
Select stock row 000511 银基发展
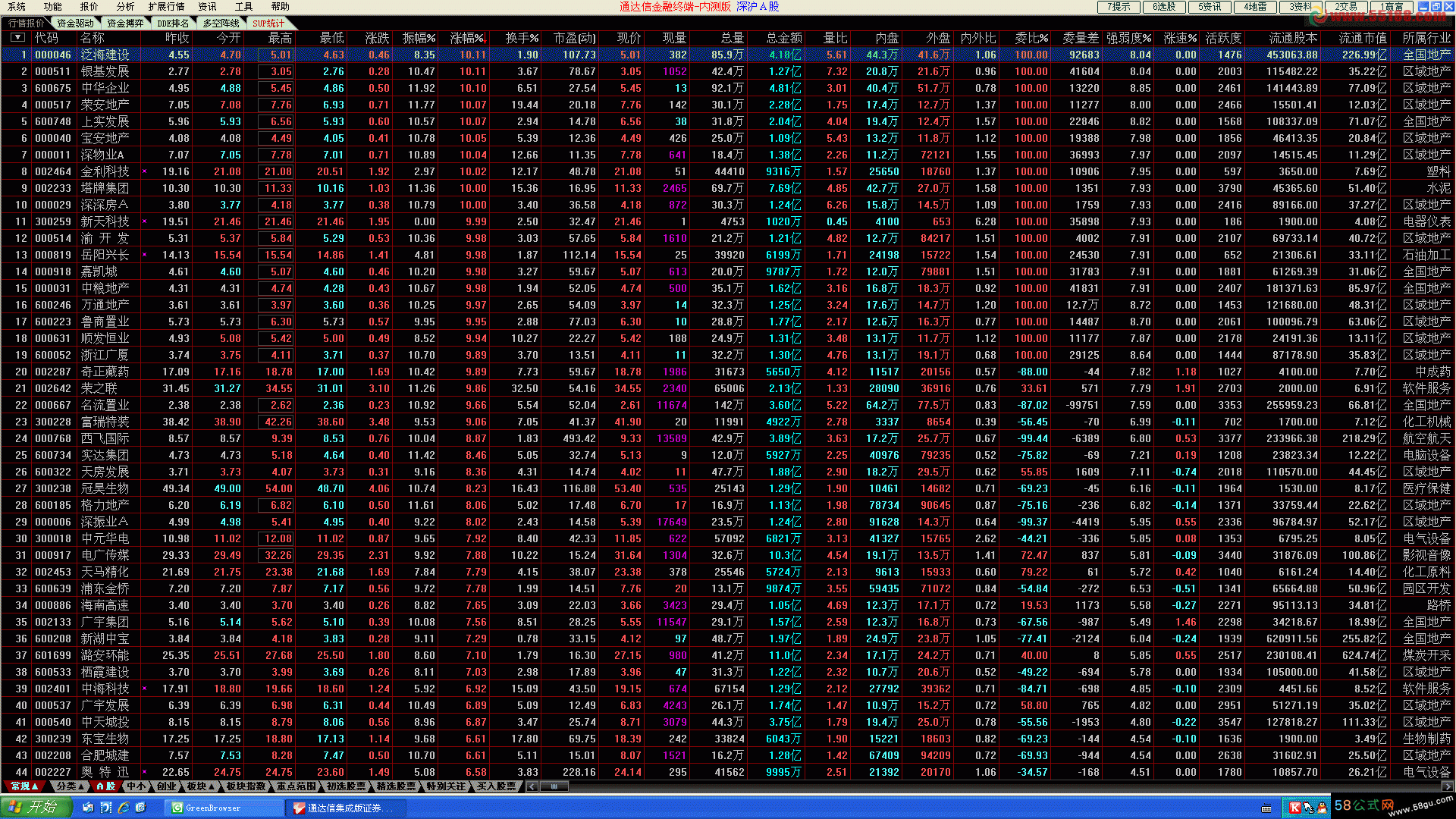point(728,71)
